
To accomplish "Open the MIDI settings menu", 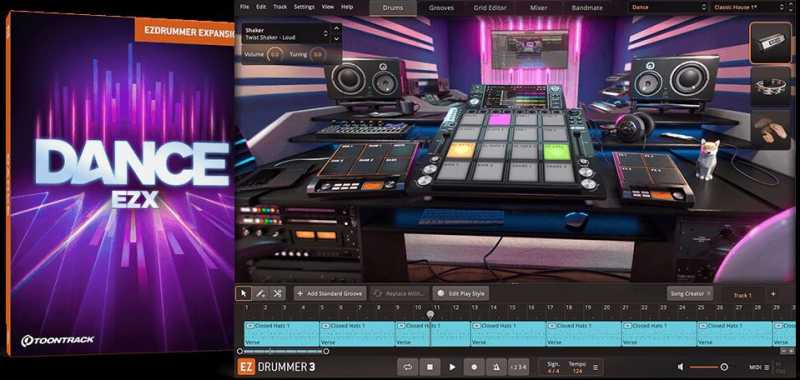I will point(759,367).
